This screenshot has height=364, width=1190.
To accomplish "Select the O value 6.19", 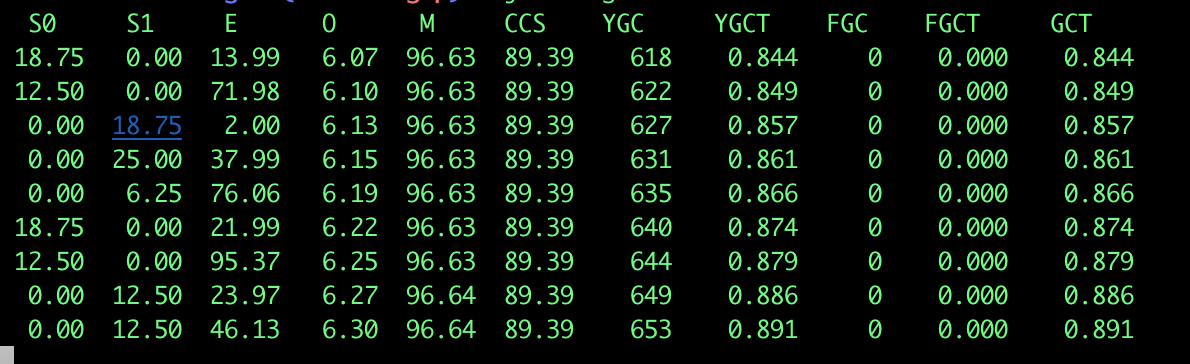I will pos(350,193).
